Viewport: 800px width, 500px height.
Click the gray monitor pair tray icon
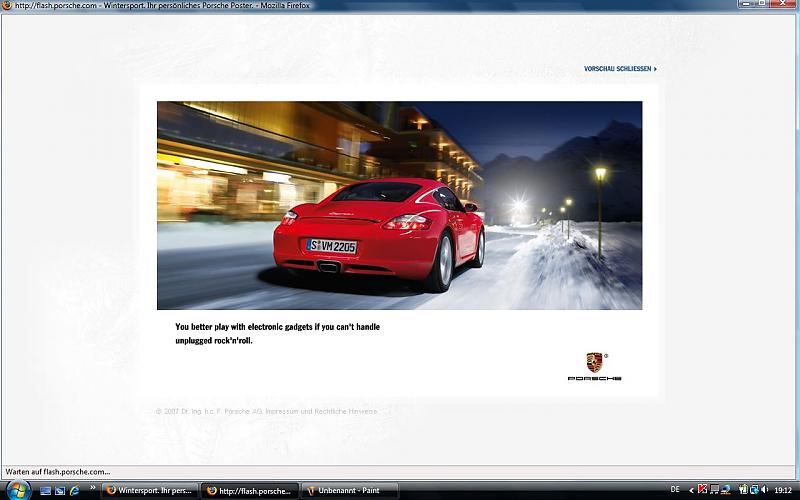[x=715, y=490]
